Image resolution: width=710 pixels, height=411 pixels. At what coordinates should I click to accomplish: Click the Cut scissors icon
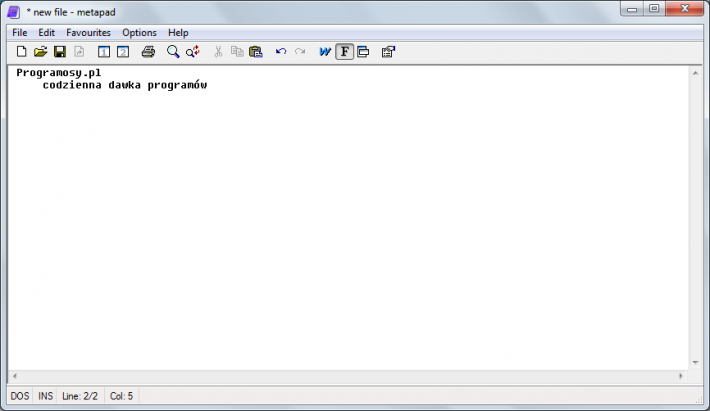click(218, 52)
